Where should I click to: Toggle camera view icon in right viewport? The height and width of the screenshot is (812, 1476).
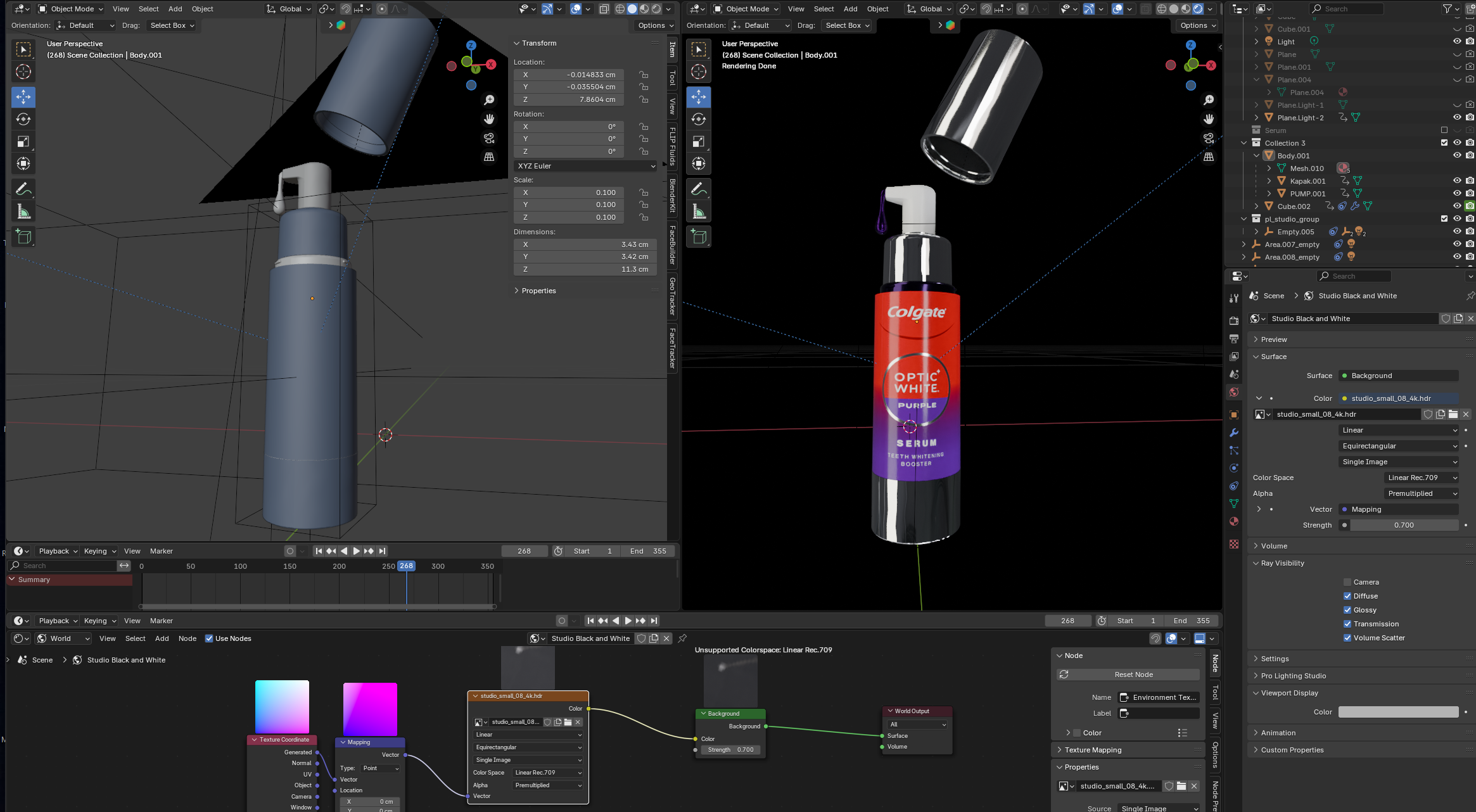click(1209, 138)
